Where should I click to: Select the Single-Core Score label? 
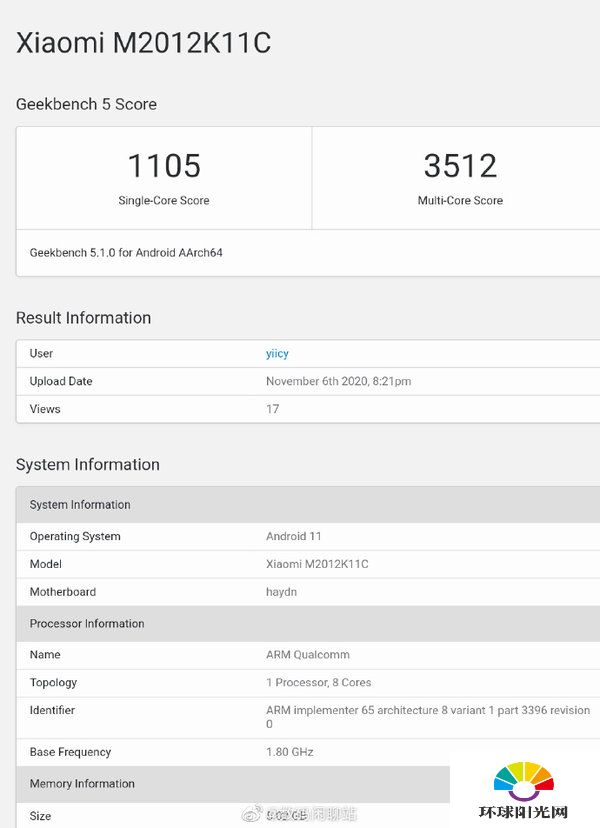click(x=164, y=201)
